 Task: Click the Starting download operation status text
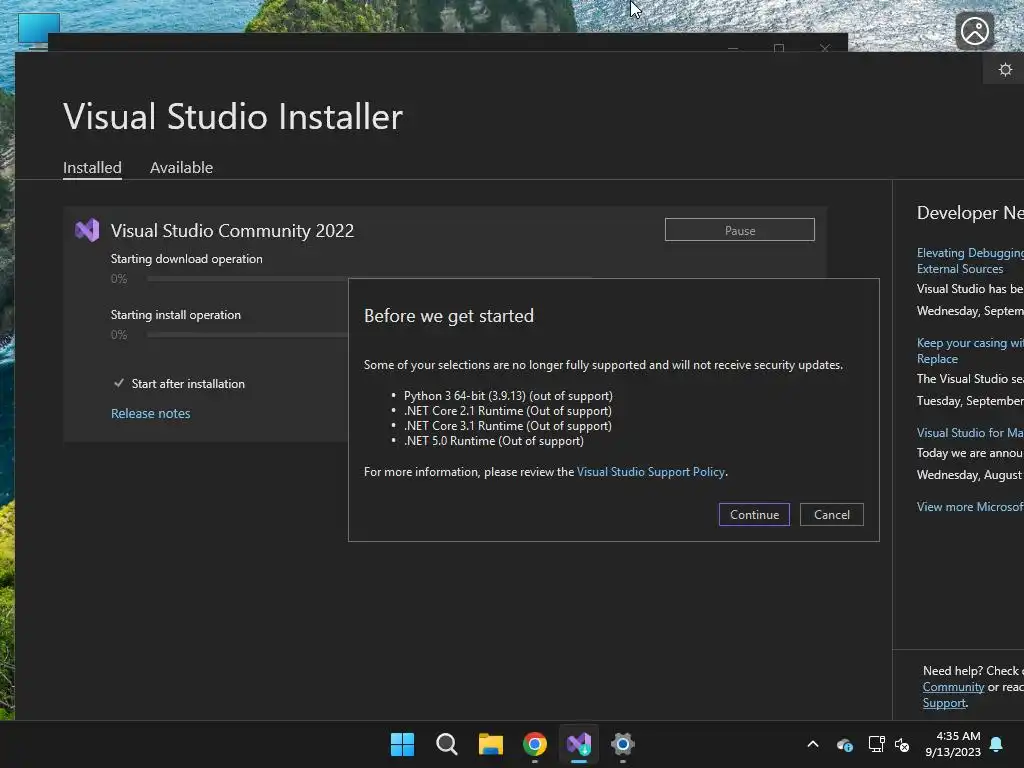pos(187,259)
